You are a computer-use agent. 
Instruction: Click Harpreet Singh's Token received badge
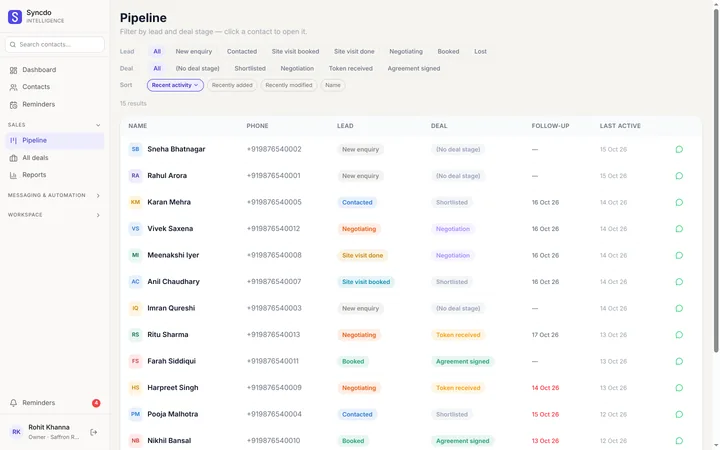pyautogui.click(x=458, y=388)
